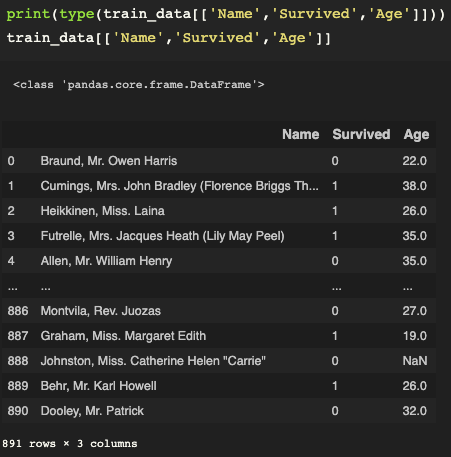The height and width of the screenshot is (457, 451).
Task: Click the row index 888
Action: click(18, 361)
